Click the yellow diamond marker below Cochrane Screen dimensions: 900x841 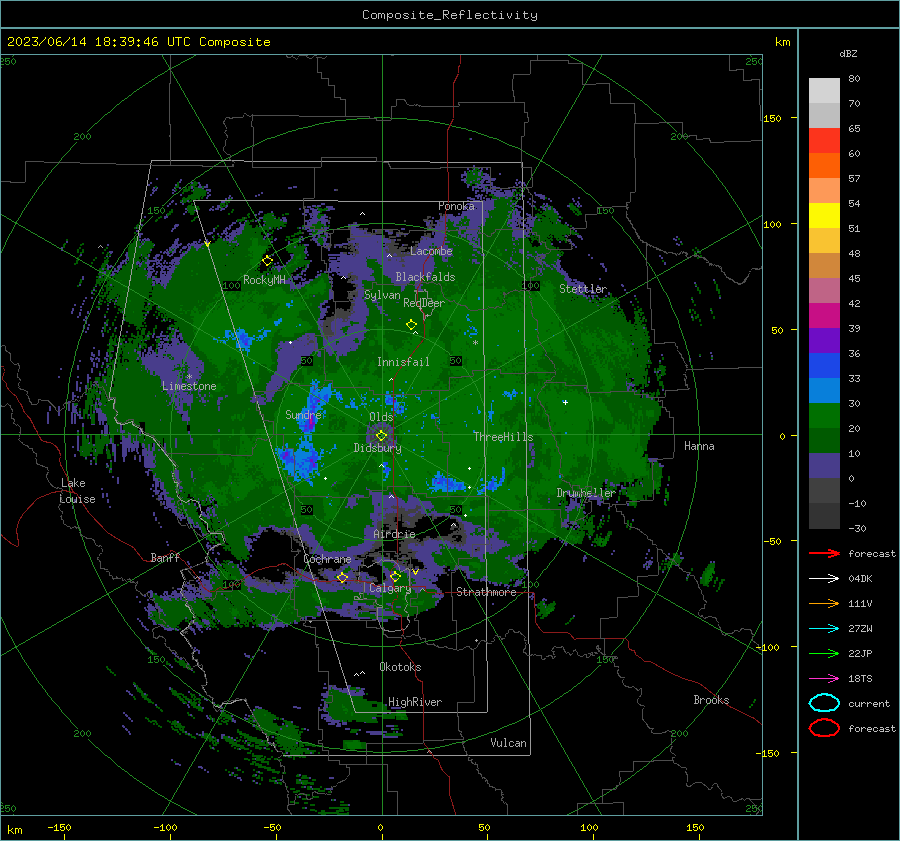[x=343, y=577]
